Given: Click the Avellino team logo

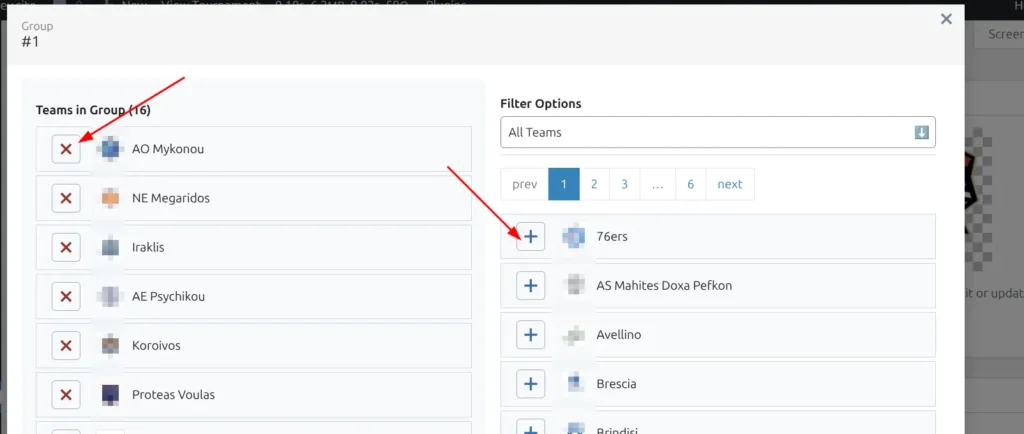Looking at the screenshot, I should point(573,335).
